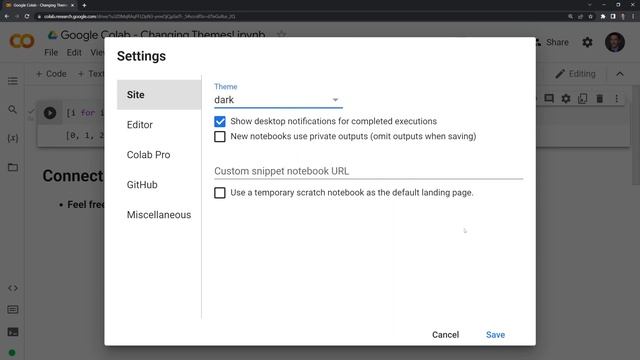Viewport: 640px width, 360px height.
Task: Click the search icon in left sidebar
Action: [13, 109]
